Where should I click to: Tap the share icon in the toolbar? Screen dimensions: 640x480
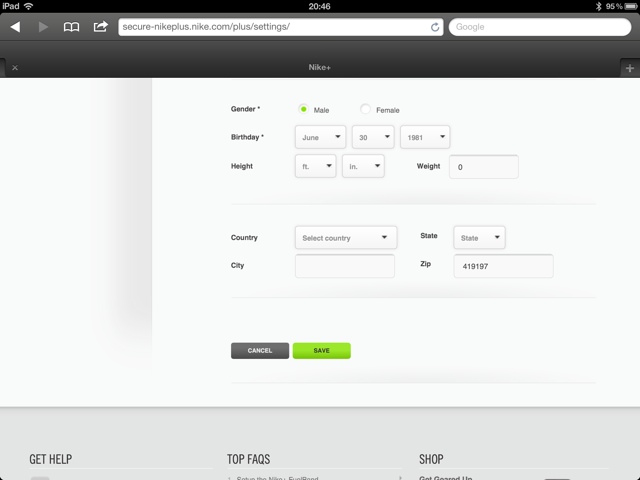click(100, 27)
